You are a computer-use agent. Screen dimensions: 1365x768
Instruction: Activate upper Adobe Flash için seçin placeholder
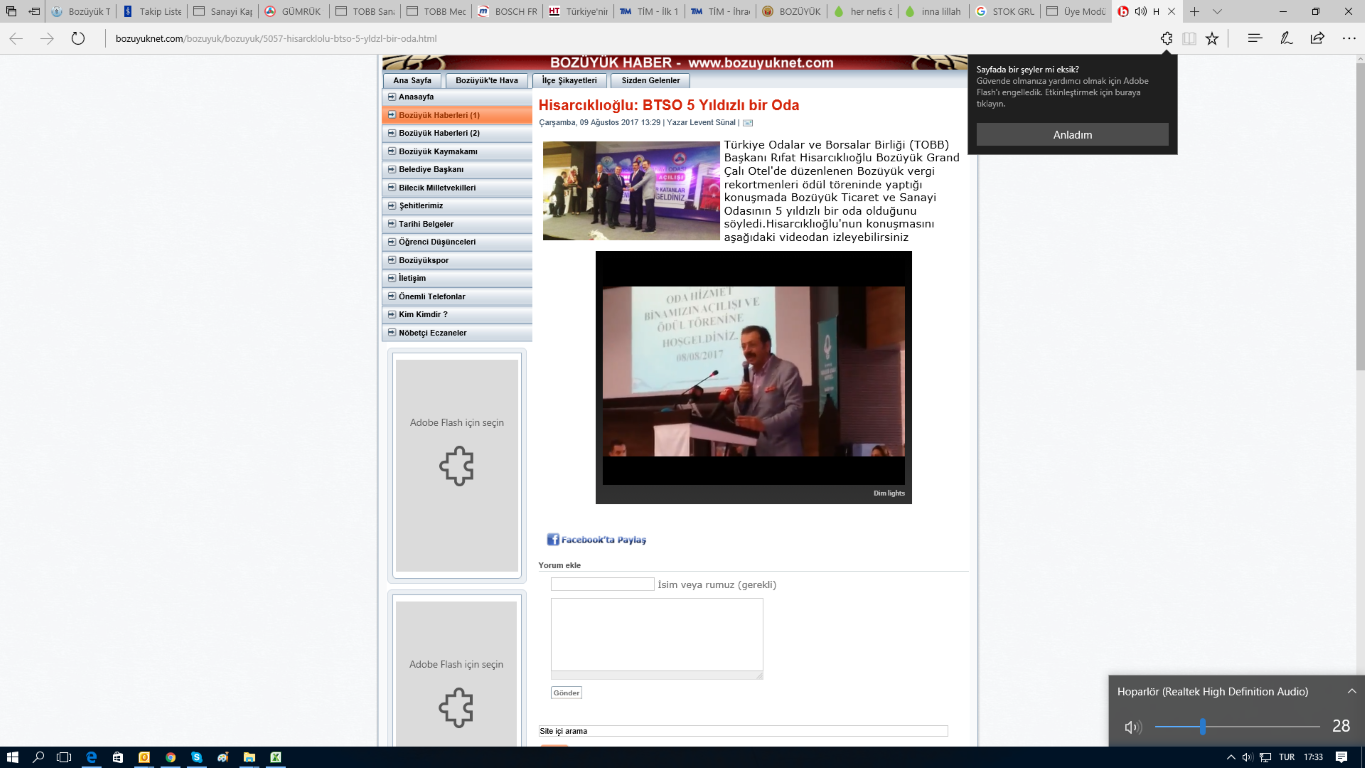(457, 465)
